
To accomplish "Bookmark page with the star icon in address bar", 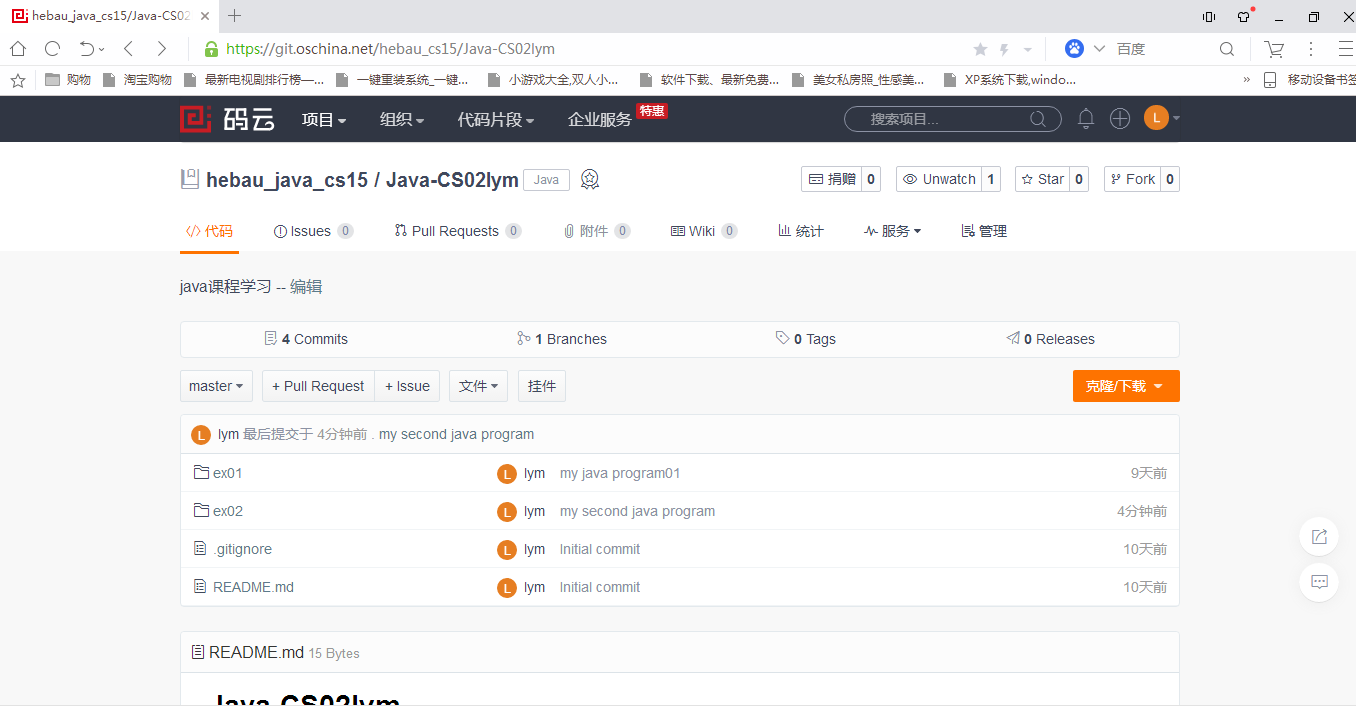I will pyautogui.click(x=980, y=49).
